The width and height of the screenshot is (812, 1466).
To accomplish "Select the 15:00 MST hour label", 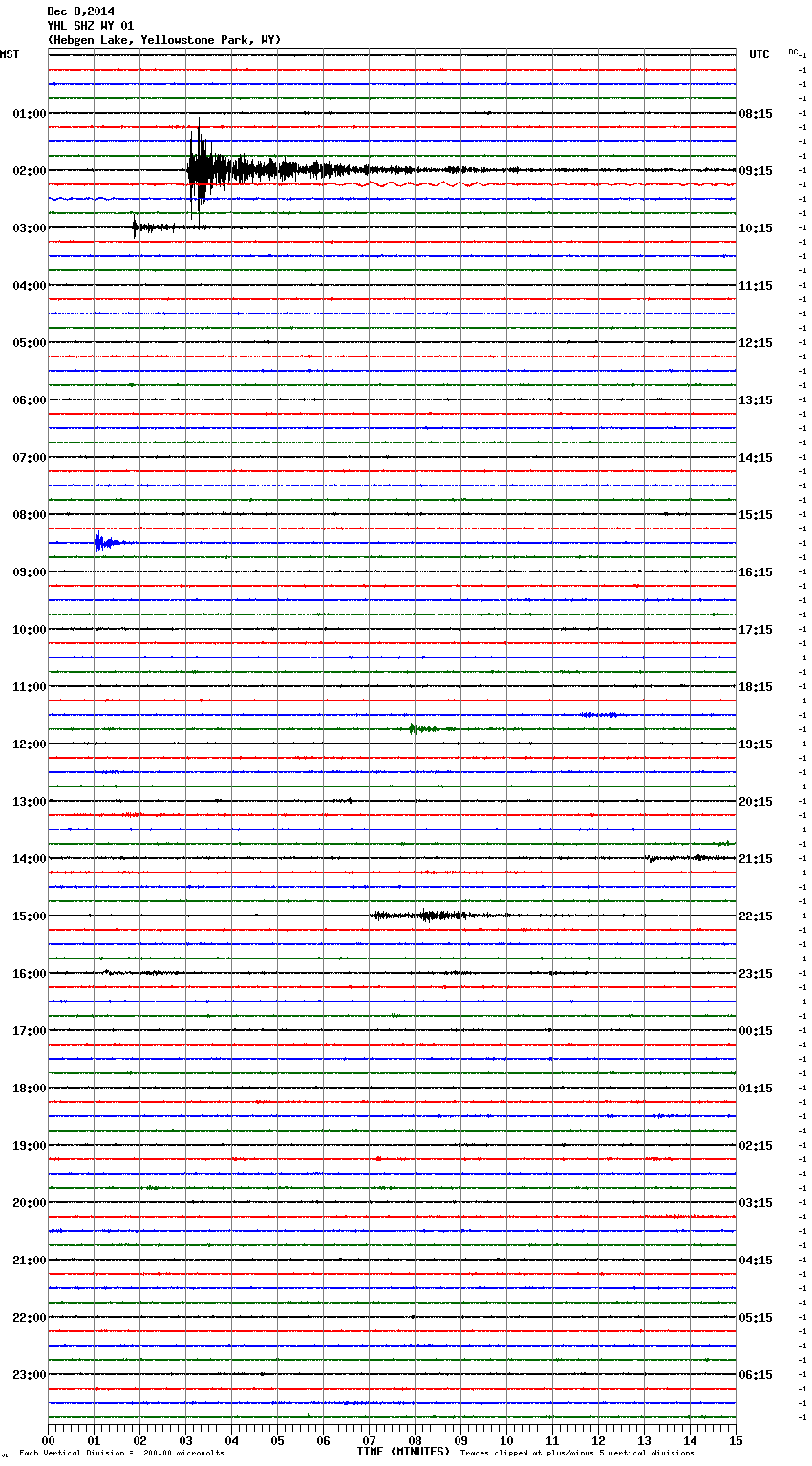I will pos(29,916).
